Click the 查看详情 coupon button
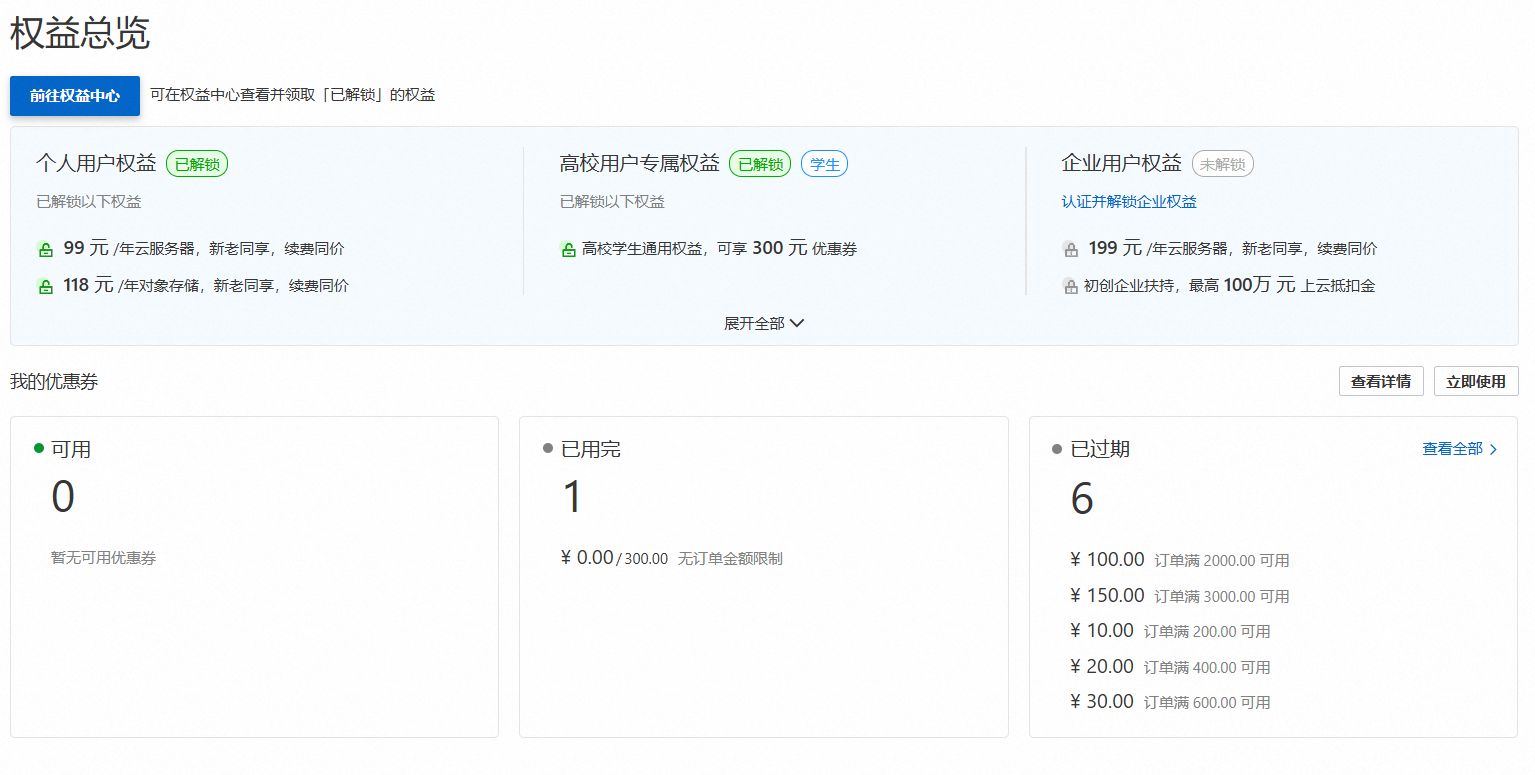Image resolution: width=1535 pixels, height=775 pixels. pyautogui.click(x=1380, y=381)
